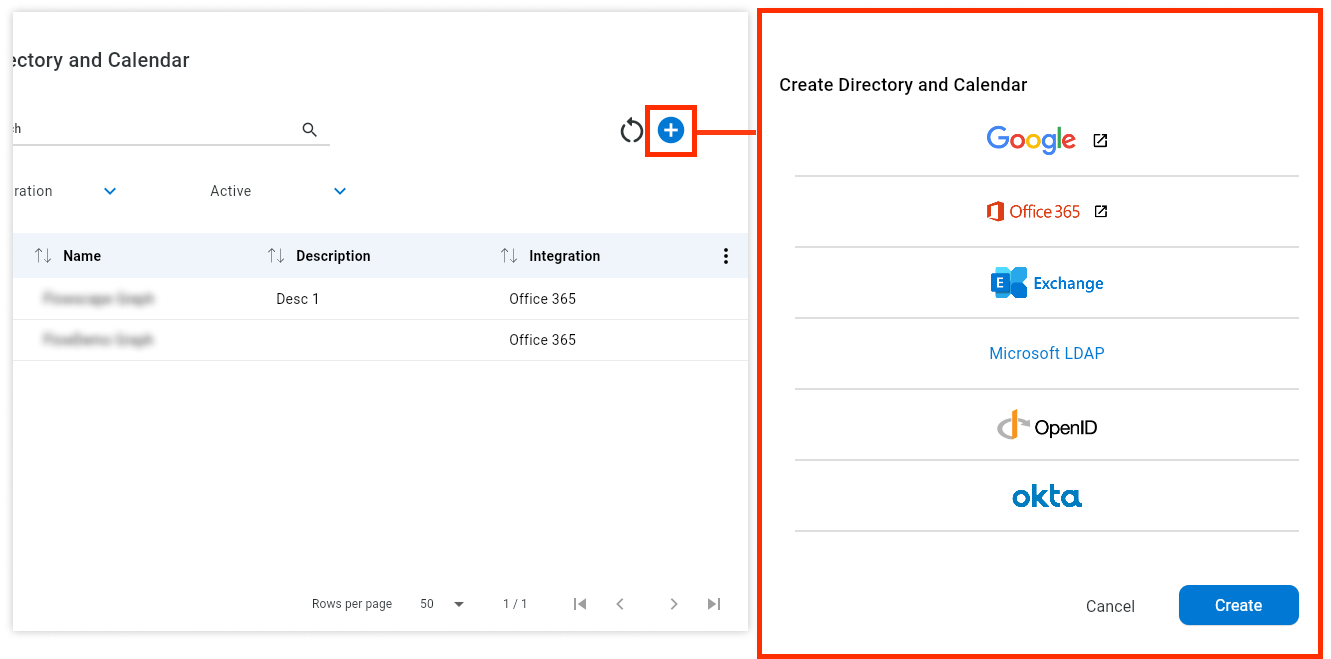
Task: Click Create Directory and Calendar heading
Action: [x=903, y=85]
